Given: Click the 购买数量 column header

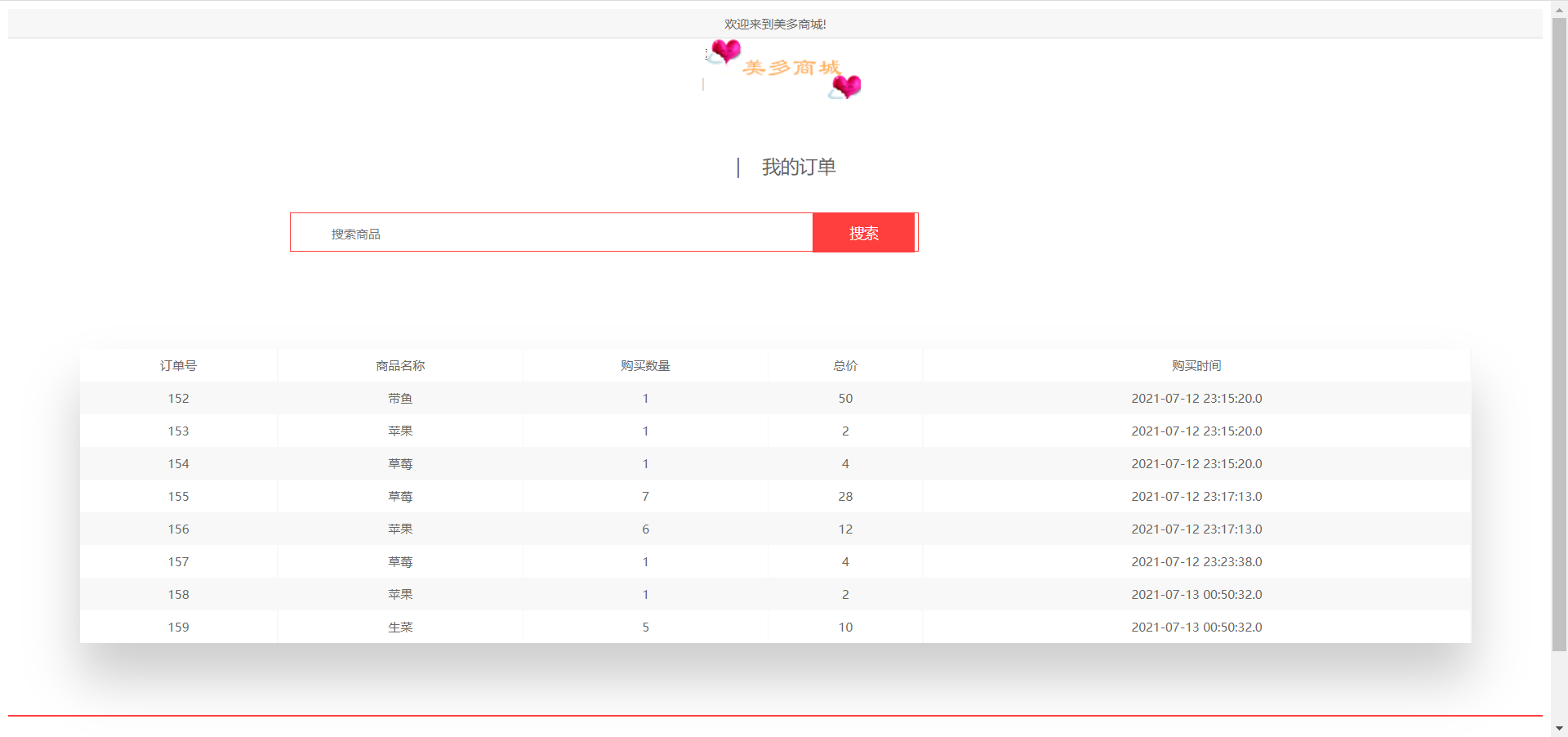Looking at the screenshot, I should (x=645, y=365).
